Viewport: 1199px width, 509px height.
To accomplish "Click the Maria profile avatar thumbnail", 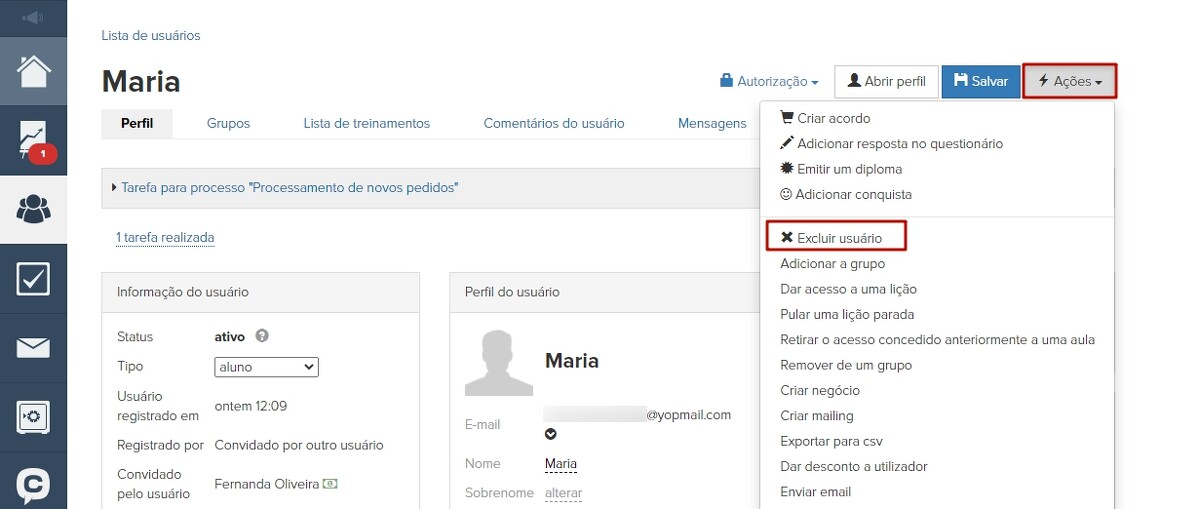I will (x=498, y=362).
